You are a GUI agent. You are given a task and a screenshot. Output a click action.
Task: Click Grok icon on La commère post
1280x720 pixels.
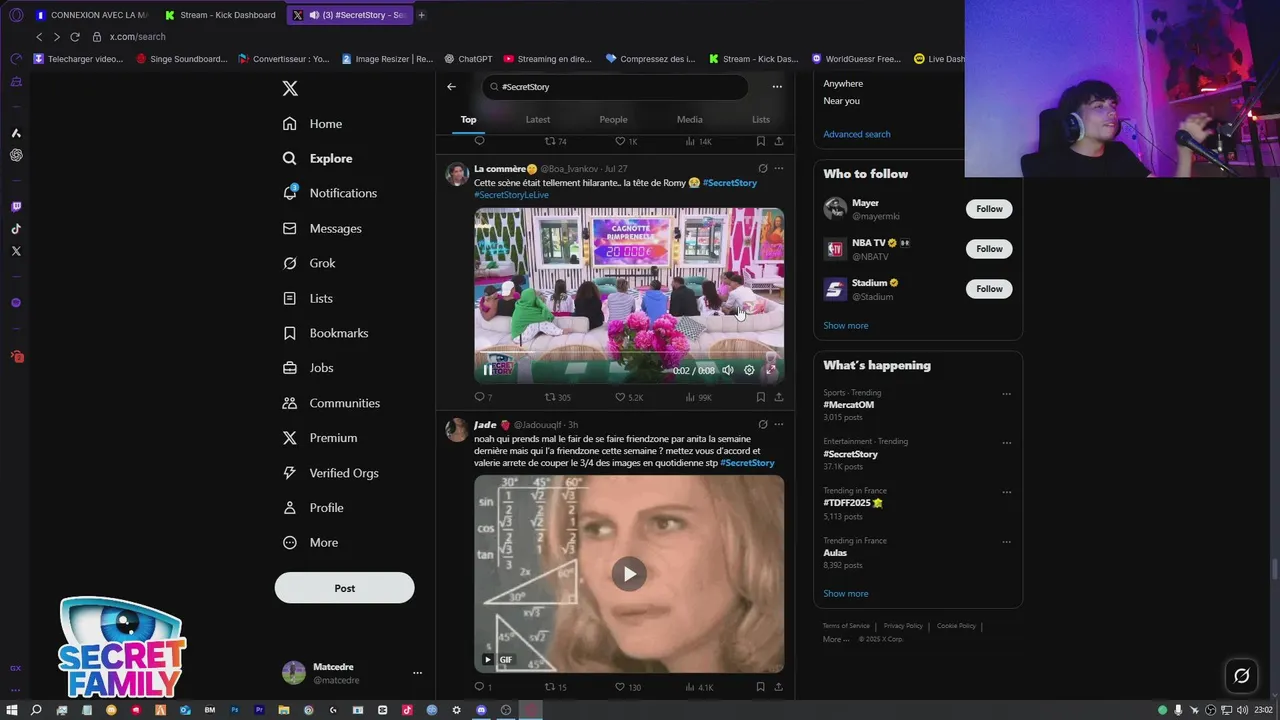tap(763, 169)
